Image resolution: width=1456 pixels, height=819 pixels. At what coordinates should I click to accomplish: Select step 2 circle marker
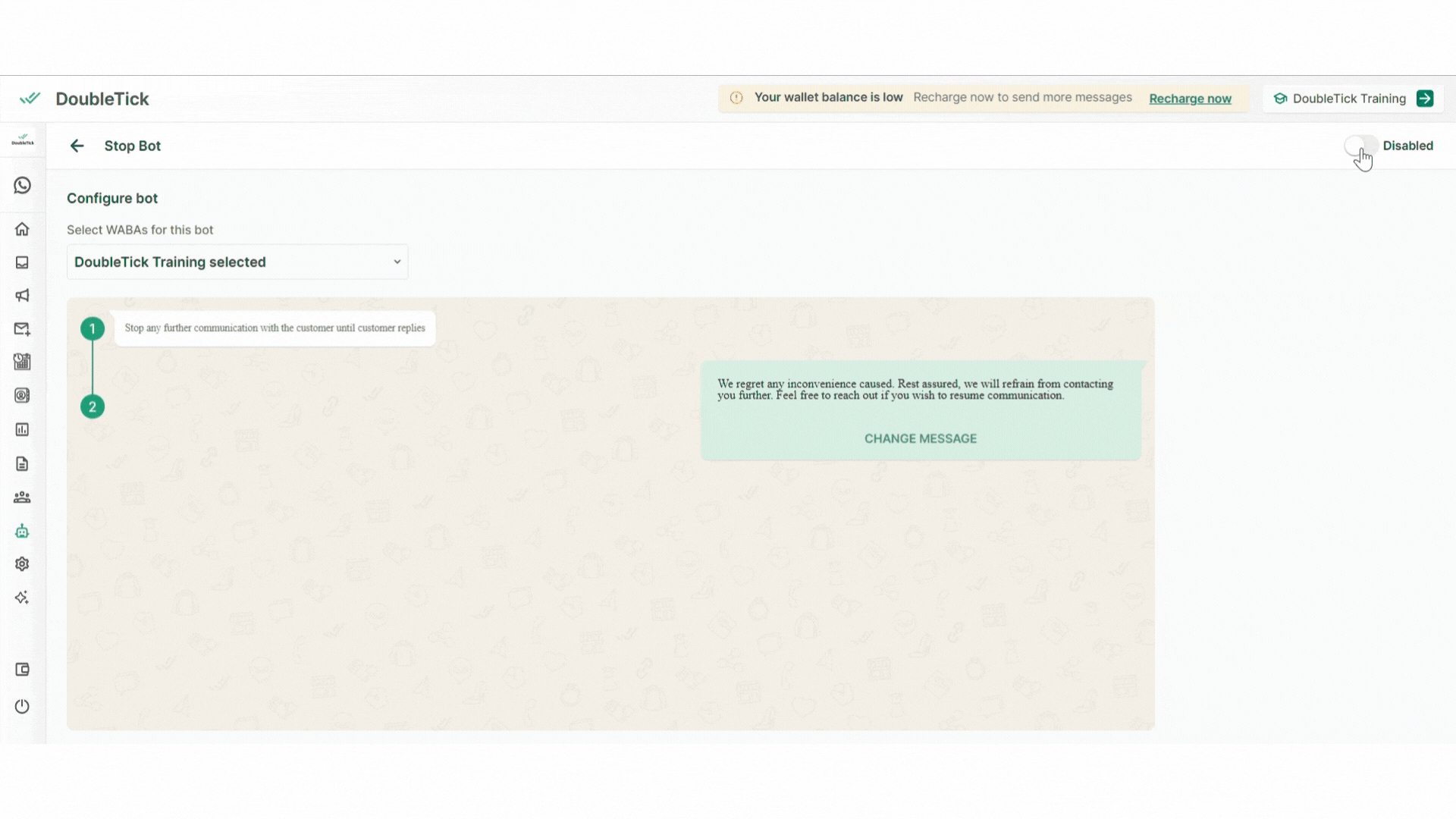[93, 407]
